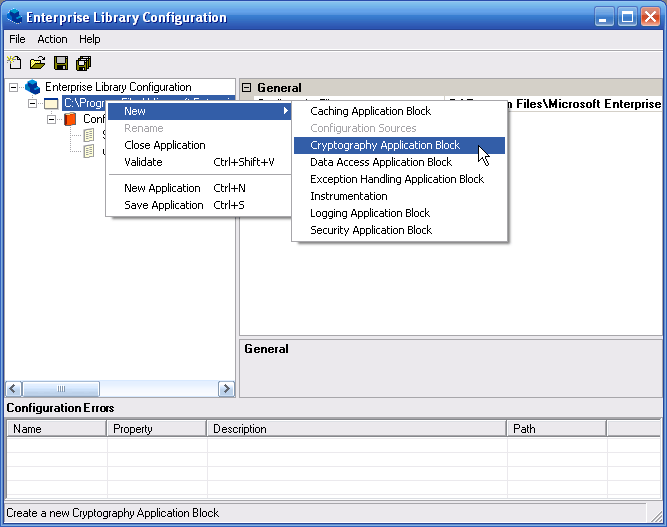Click the New Application toolbar icon

point(14,63)
